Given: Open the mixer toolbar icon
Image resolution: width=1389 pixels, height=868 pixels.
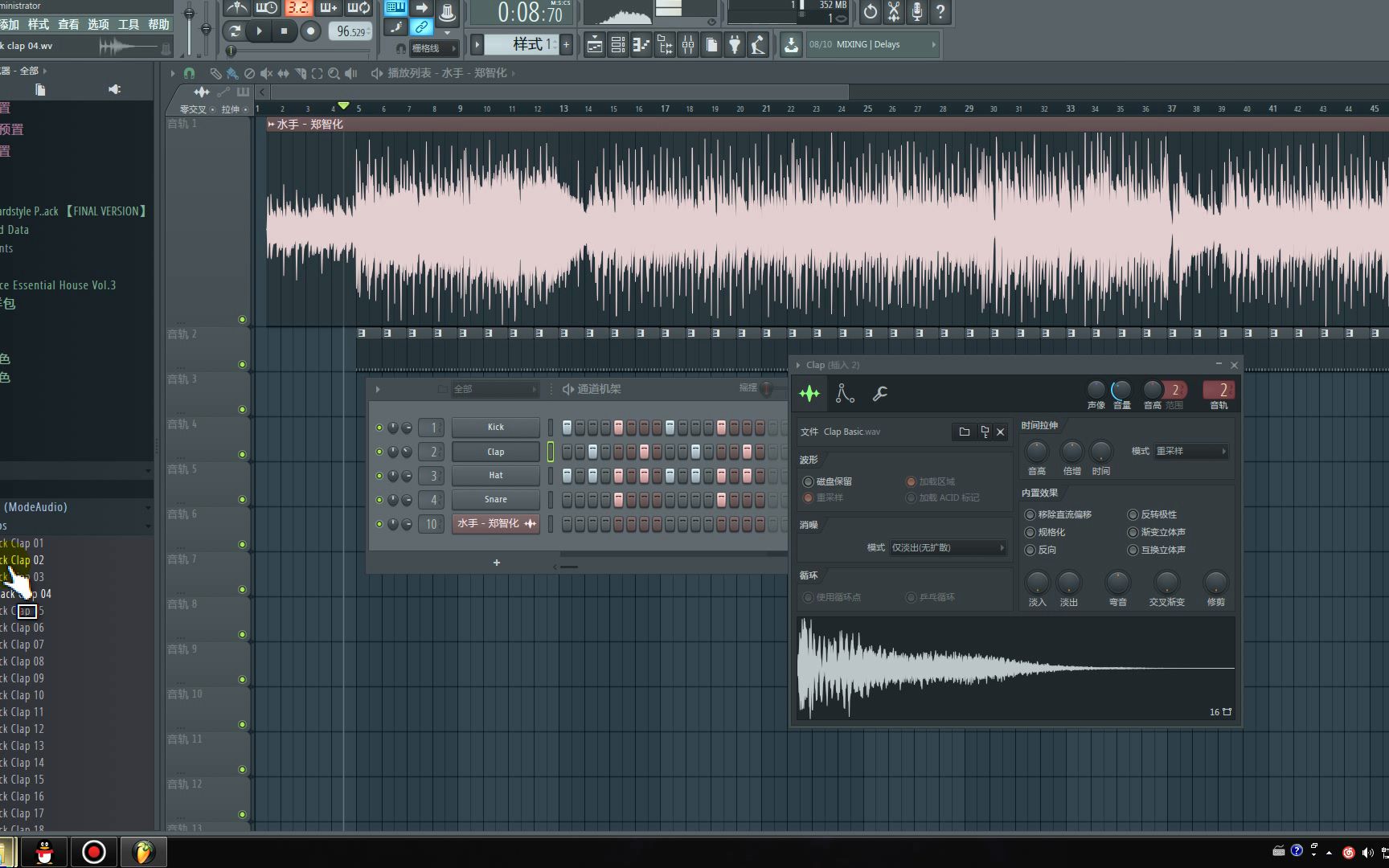Looking at the screenshot, I should pos(688,45).
